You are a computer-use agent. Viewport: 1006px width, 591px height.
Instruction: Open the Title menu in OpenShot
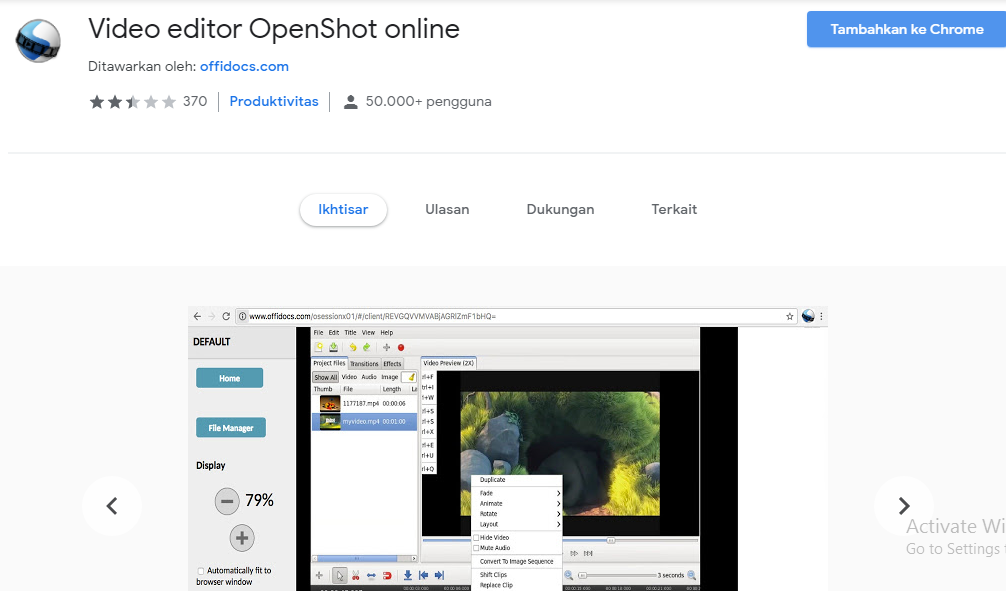pyautogui.click(x=350, y=332)
